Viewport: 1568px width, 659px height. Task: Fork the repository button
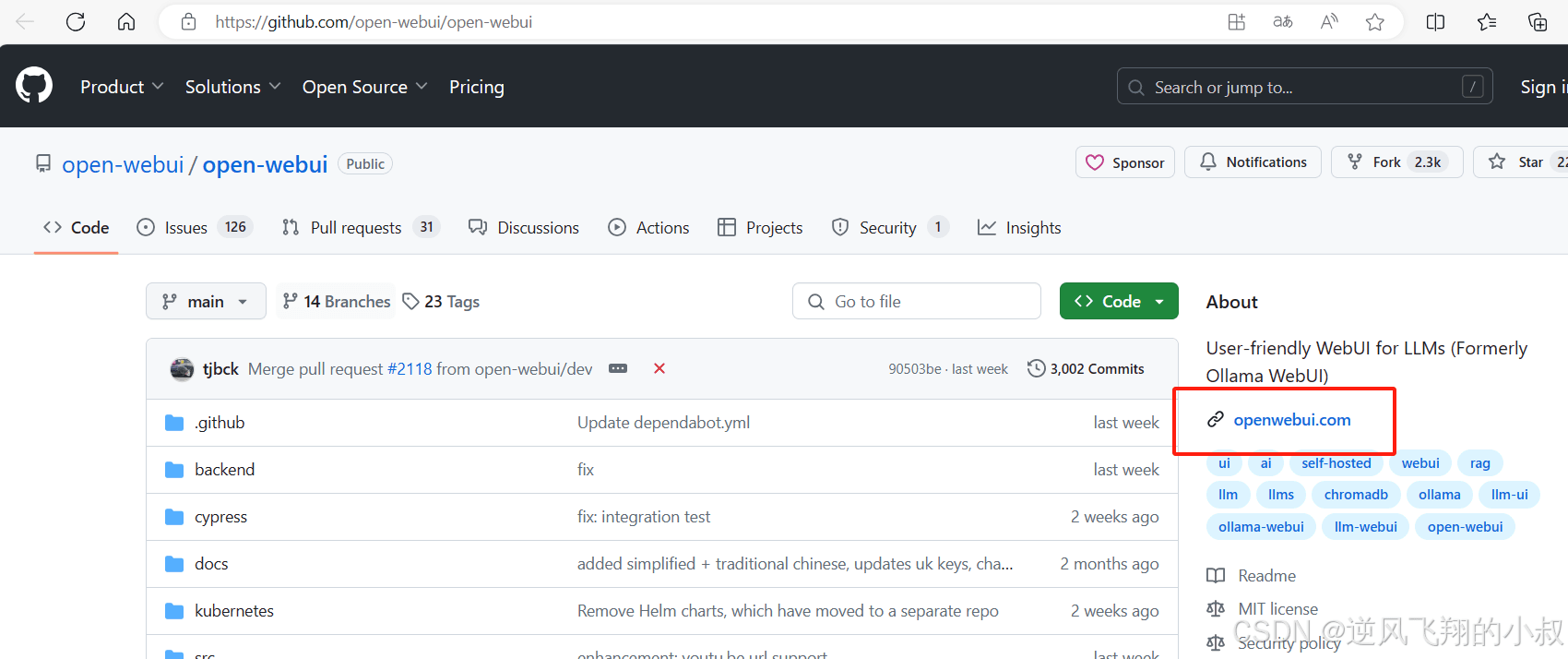click(x=1396, y=162)
